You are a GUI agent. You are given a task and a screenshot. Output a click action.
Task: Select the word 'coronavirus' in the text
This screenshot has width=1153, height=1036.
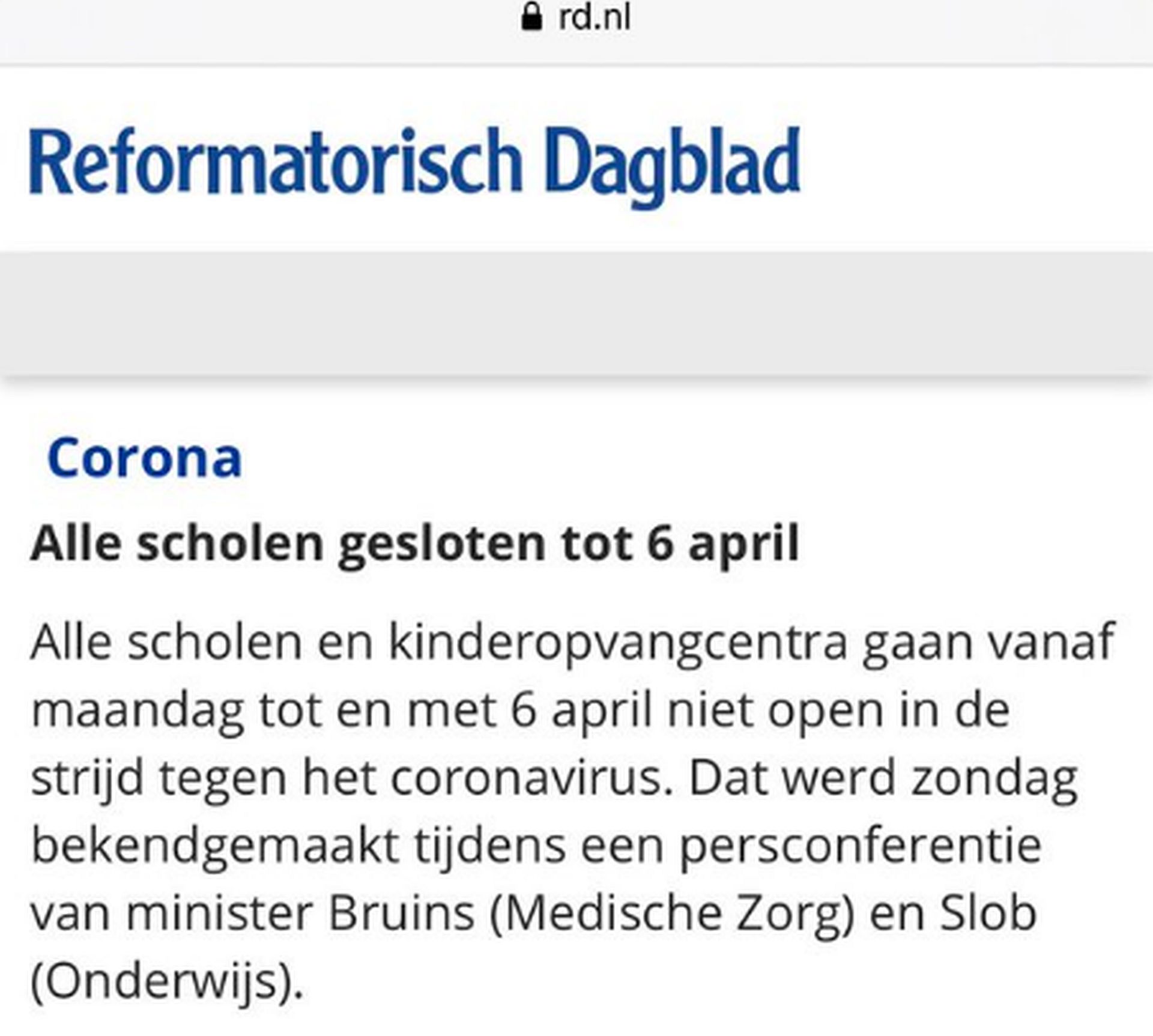[531, 778]
